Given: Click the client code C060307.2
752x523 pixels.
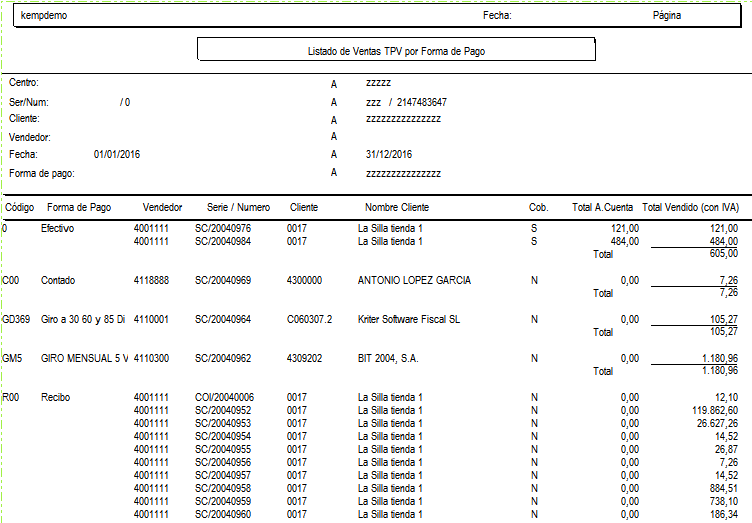Looking at the screenshot, I should tap(309, 319).
